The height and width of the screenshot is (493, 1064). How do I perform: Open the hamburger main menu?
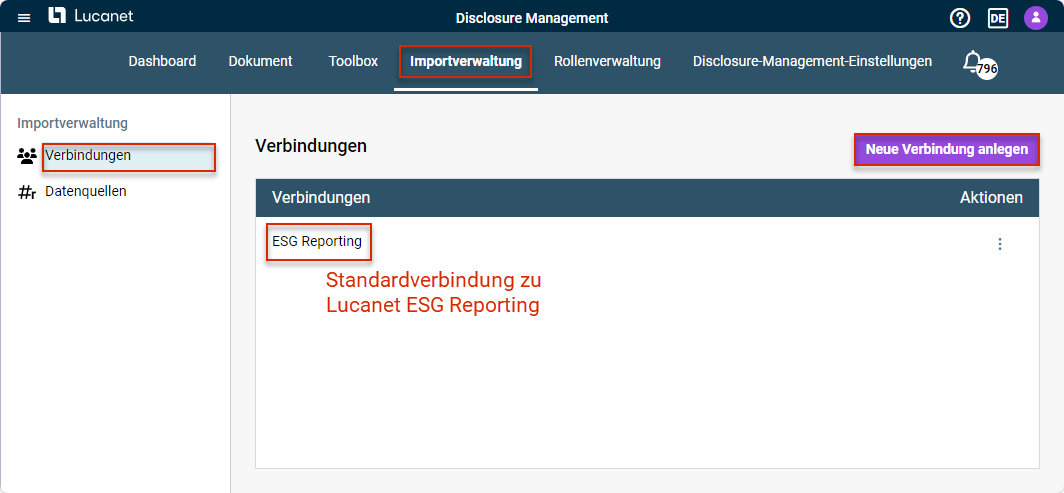point(24,18)
